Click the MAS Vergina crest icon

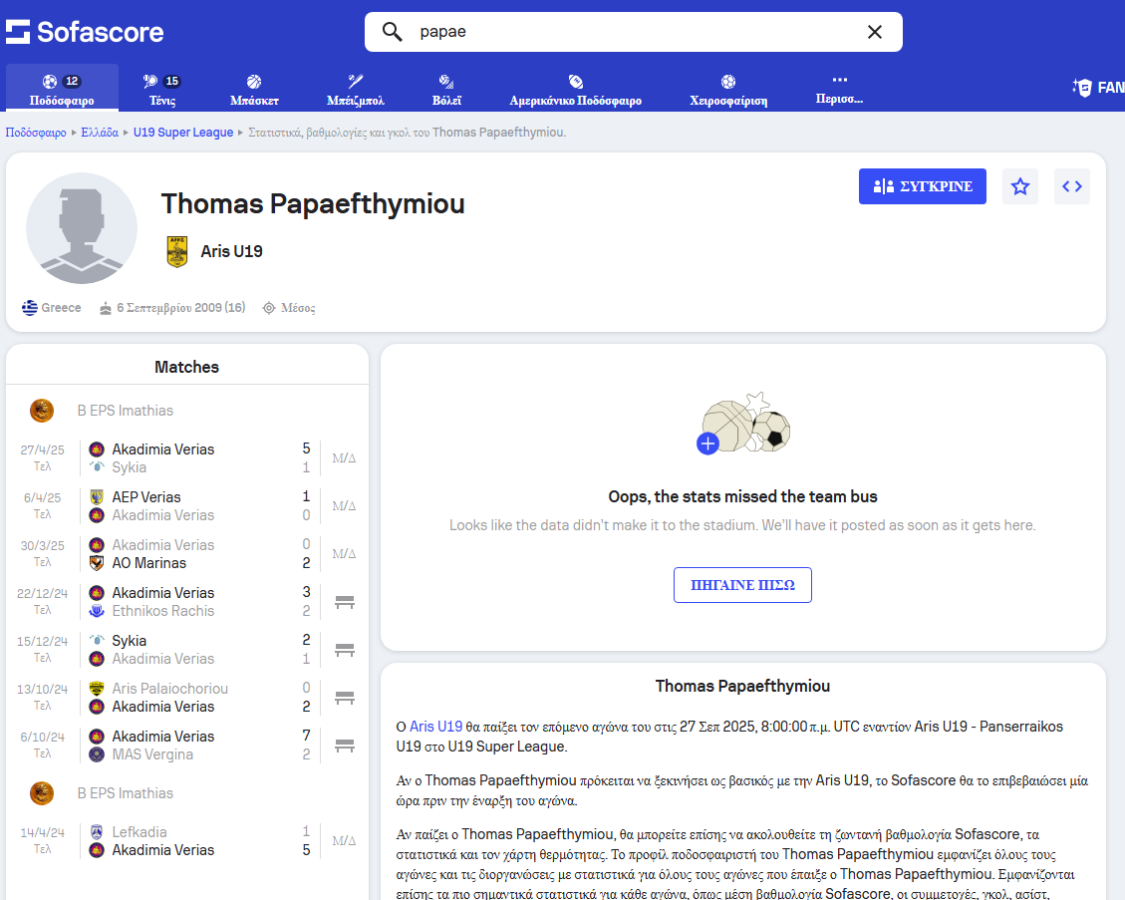point(97,754)
